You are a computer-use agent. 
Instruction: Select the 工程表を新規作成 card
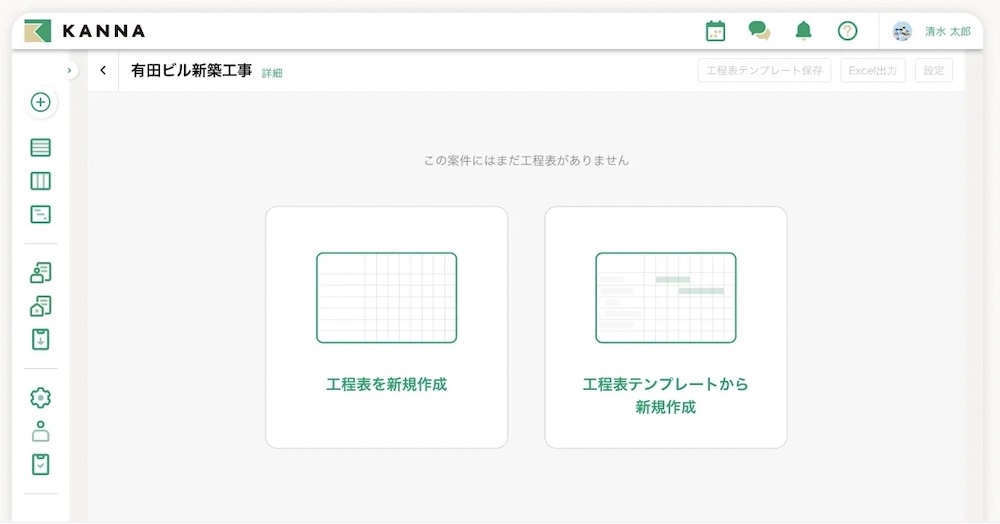(386, 327)
